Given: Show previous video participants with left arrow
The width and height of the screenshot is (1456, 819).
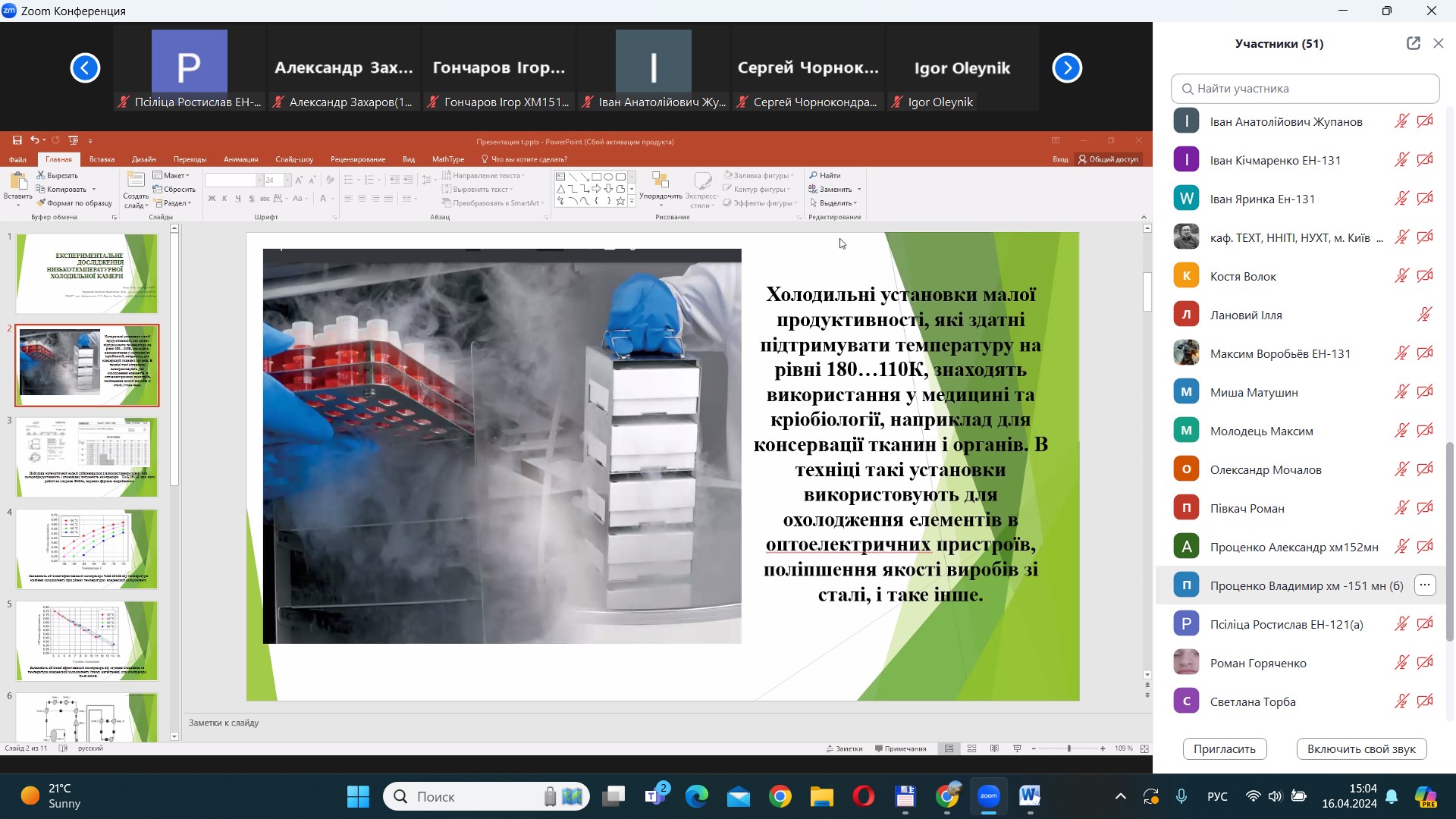Looking at the screenshot, I should (x=85, y=68).
